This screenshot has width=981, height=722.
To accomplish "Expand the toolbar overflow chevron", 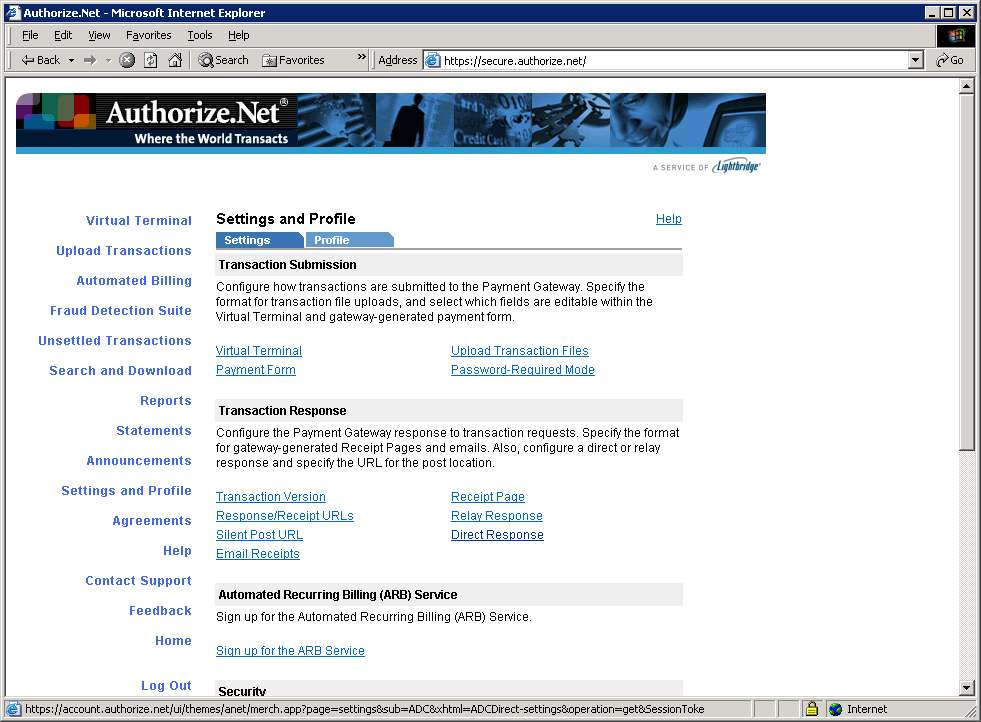I will [x=362, y=59].
